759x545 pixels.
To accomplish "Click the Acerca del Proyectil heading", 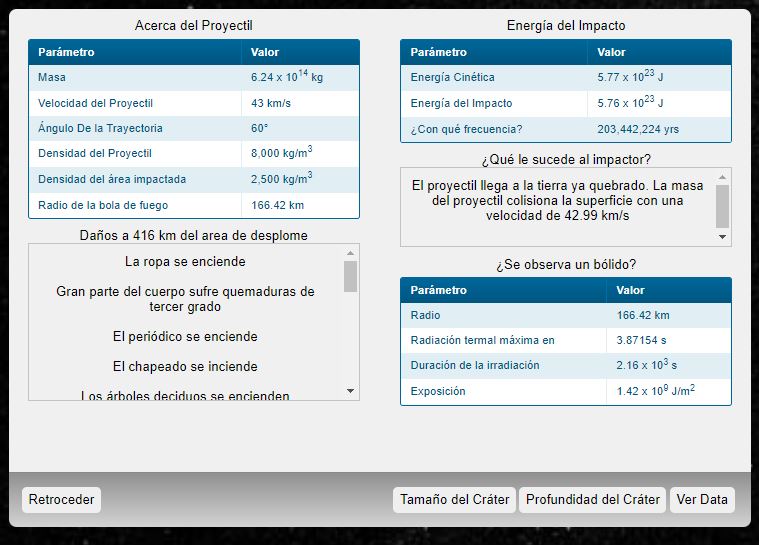I will point(194,26).
